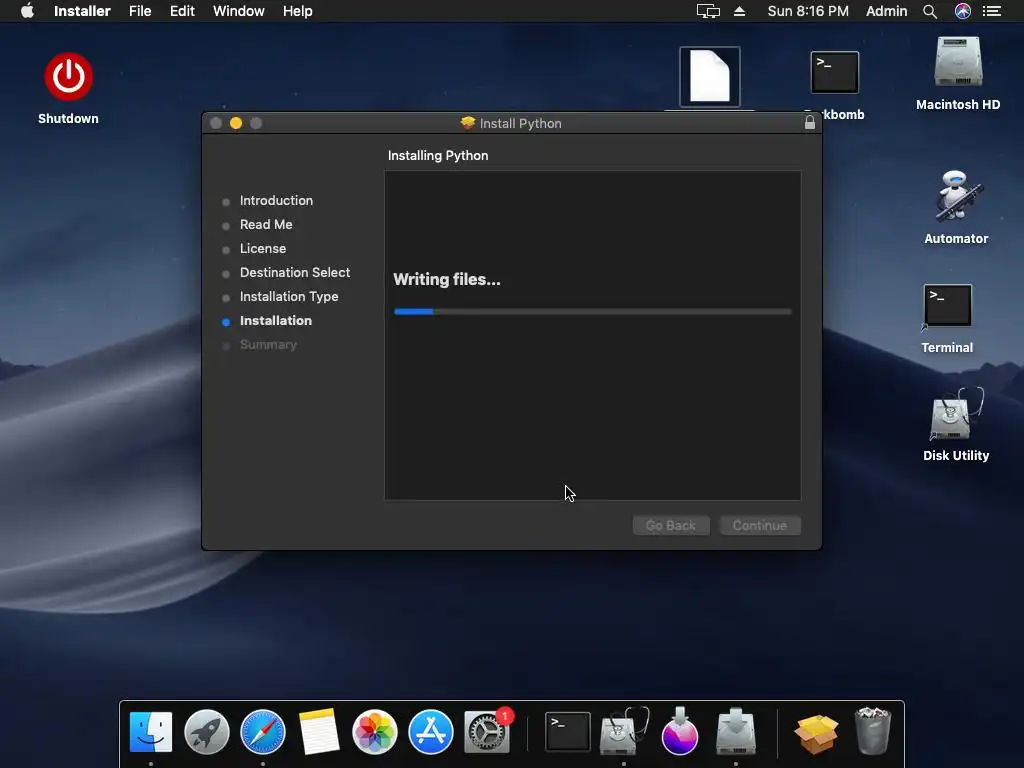Open Photos from the Dock

[x=375, y=732]
